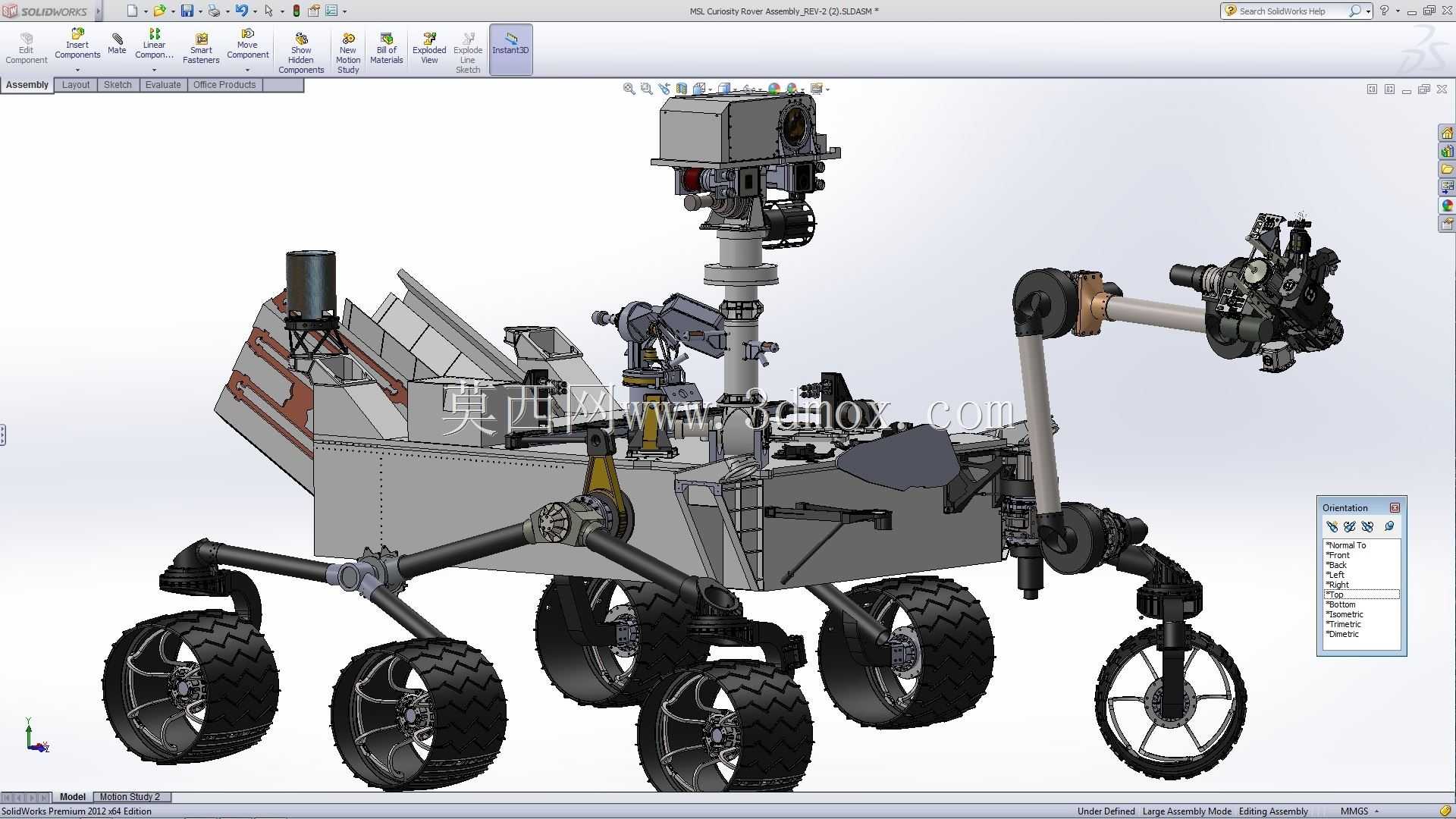
Task: Click Reset Standard Views in Orientation dialog
Action: (x=1367, y=526)
